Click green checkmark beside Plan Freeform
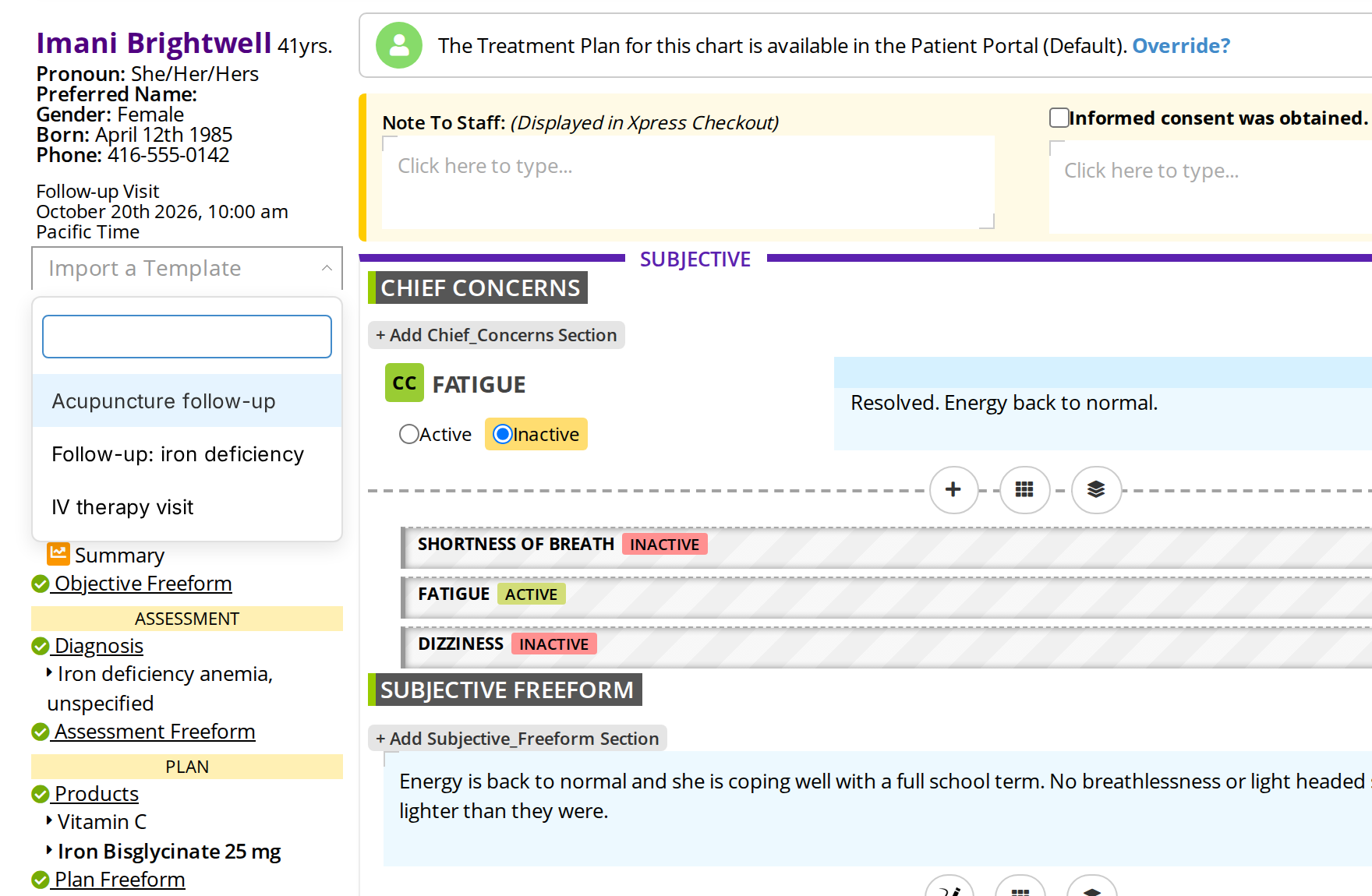 pyautogui.click(x=41, y=880)
